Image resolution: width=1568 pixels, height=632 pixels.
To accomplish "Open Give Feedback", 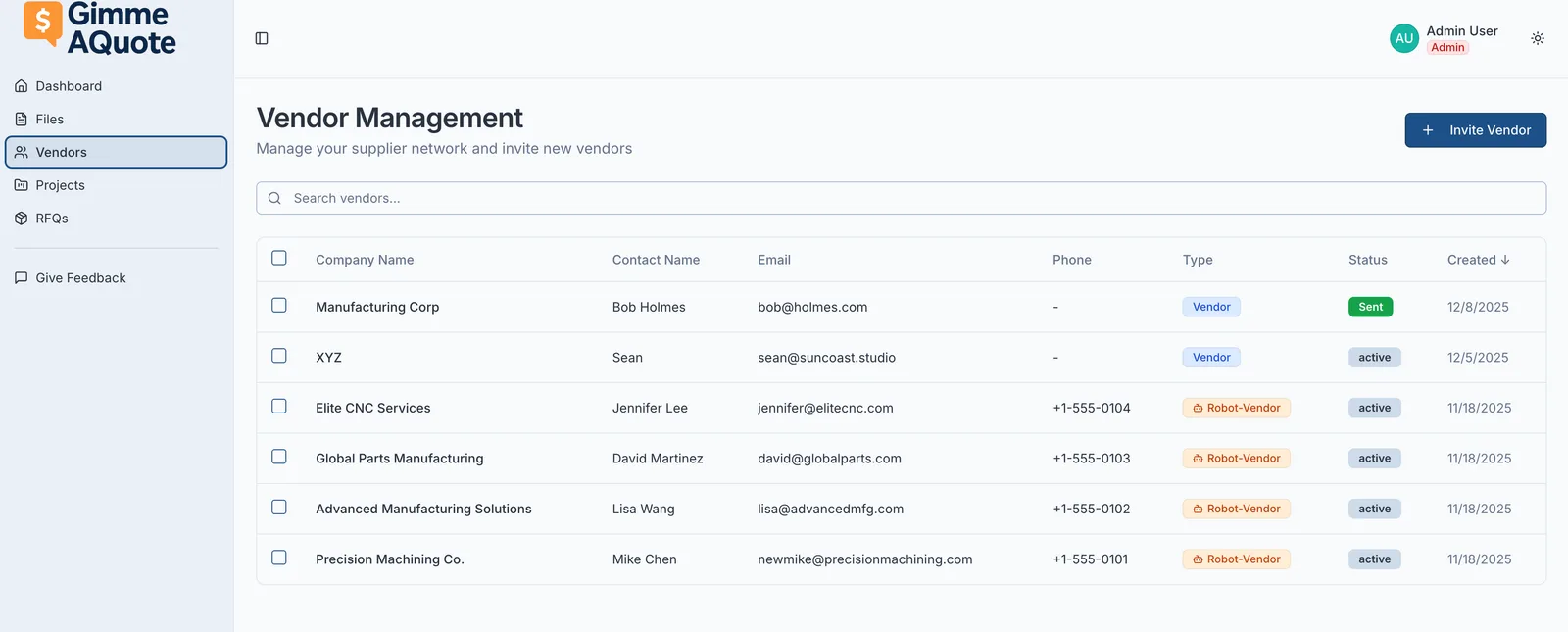I will click(x=116, y=278).
